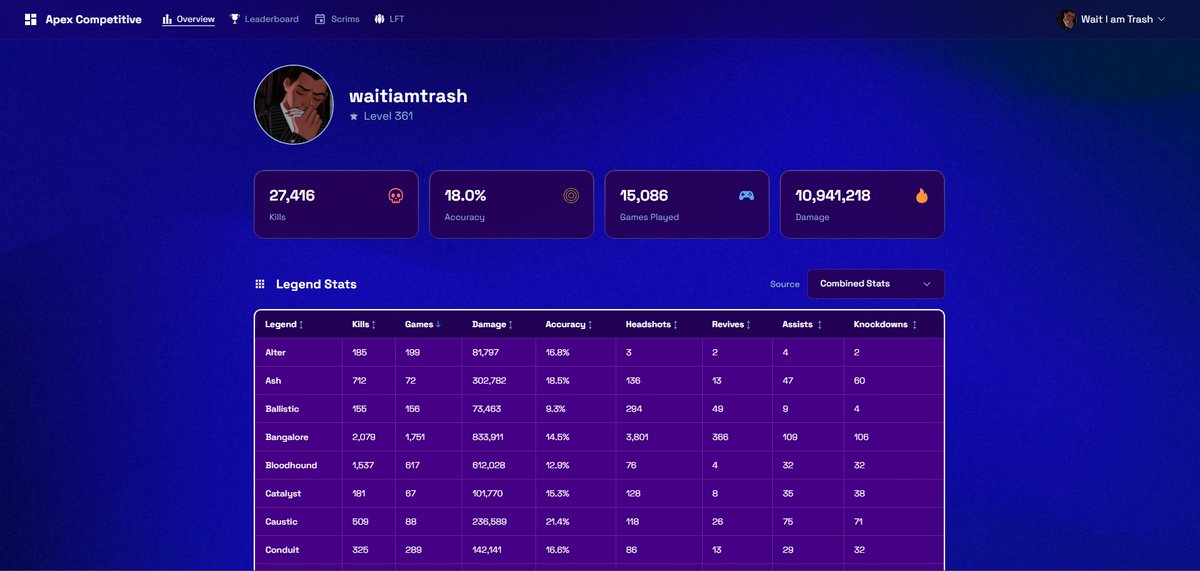This screenshot has height=571, width=1200.
Task: Click the target icon on Accuracy card
Action: tap(571, 196)
